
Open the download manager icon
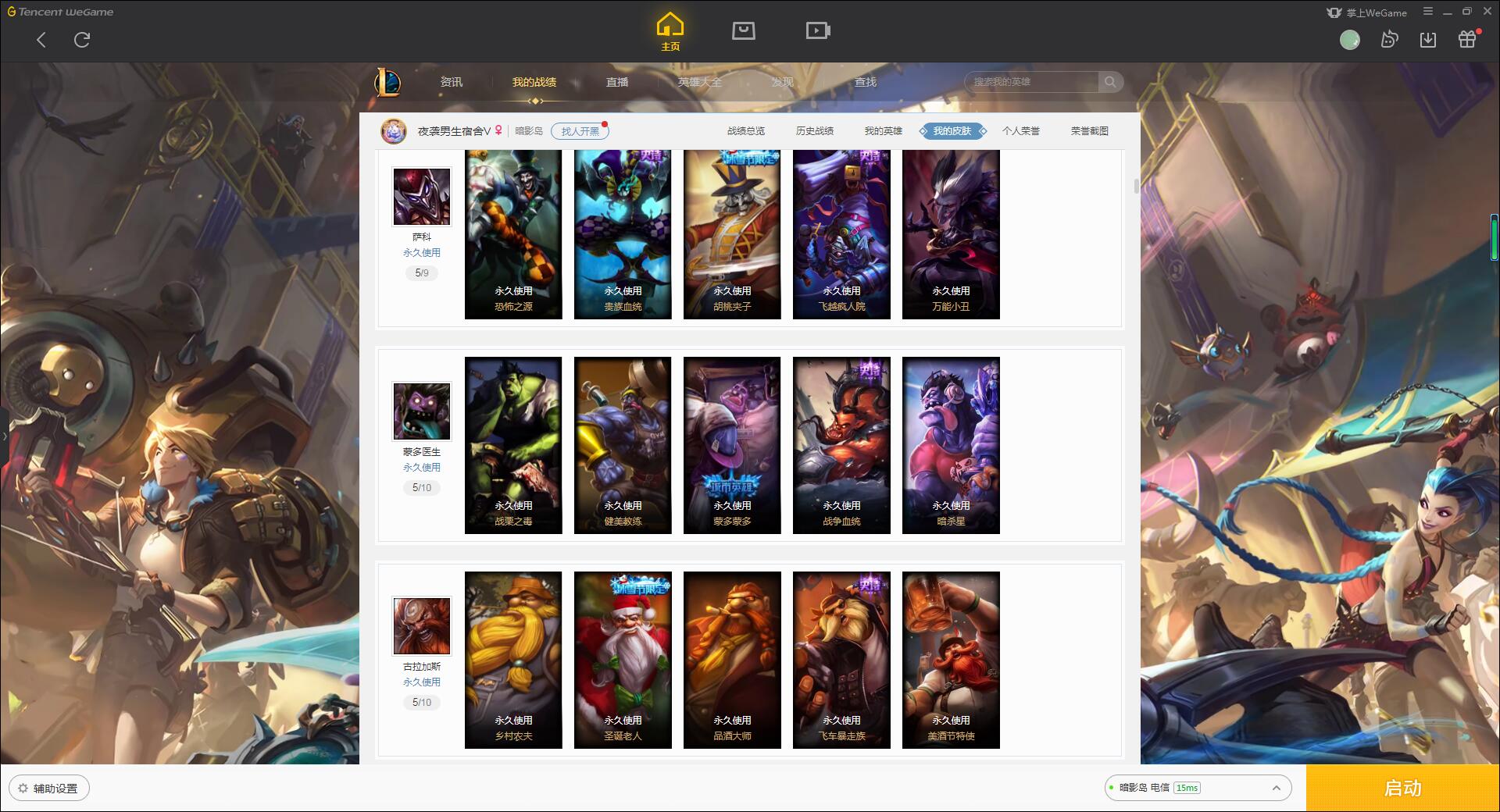click(1428, 40)
